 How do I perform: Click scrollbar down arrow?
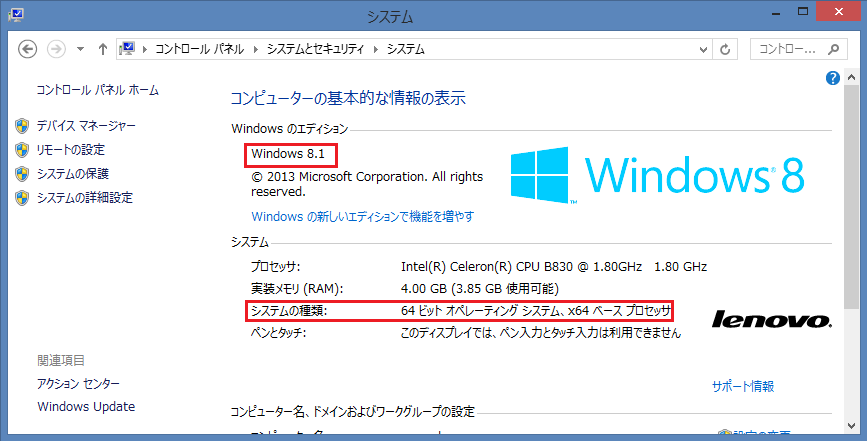tap(852, 426)
